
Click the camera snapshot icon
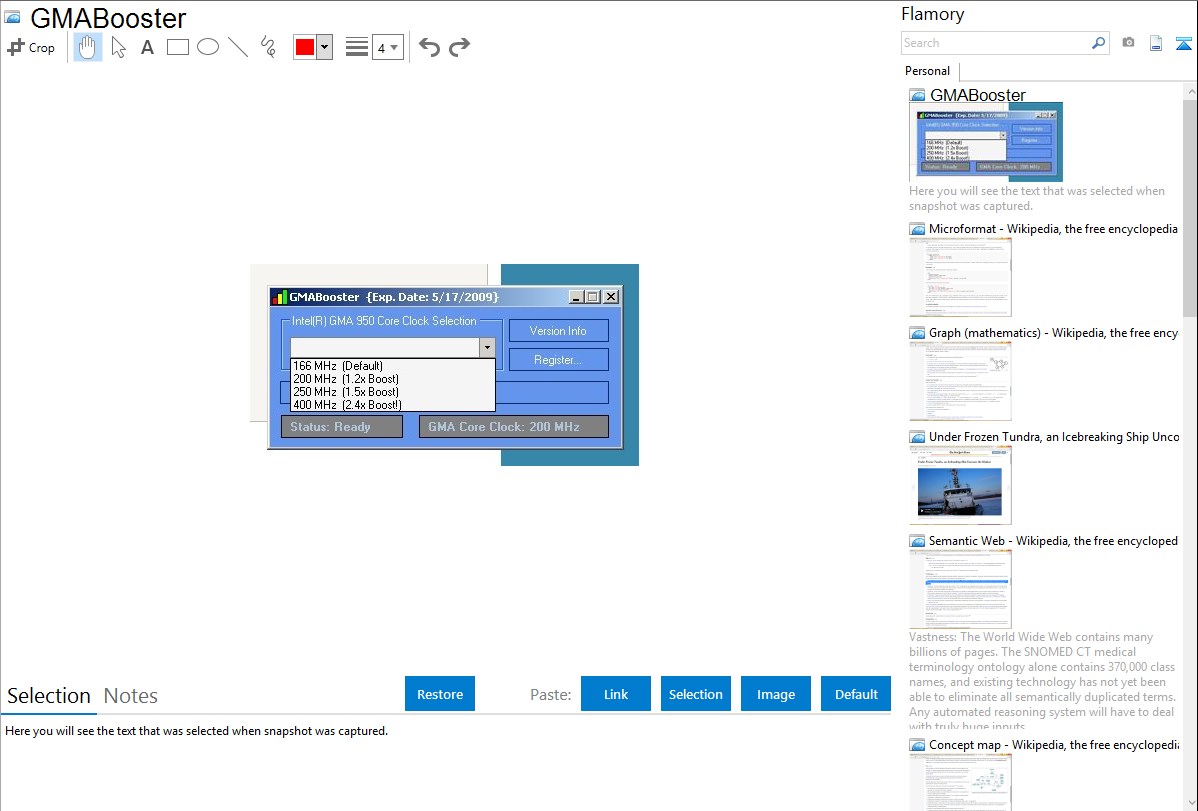coord(1128,43)
